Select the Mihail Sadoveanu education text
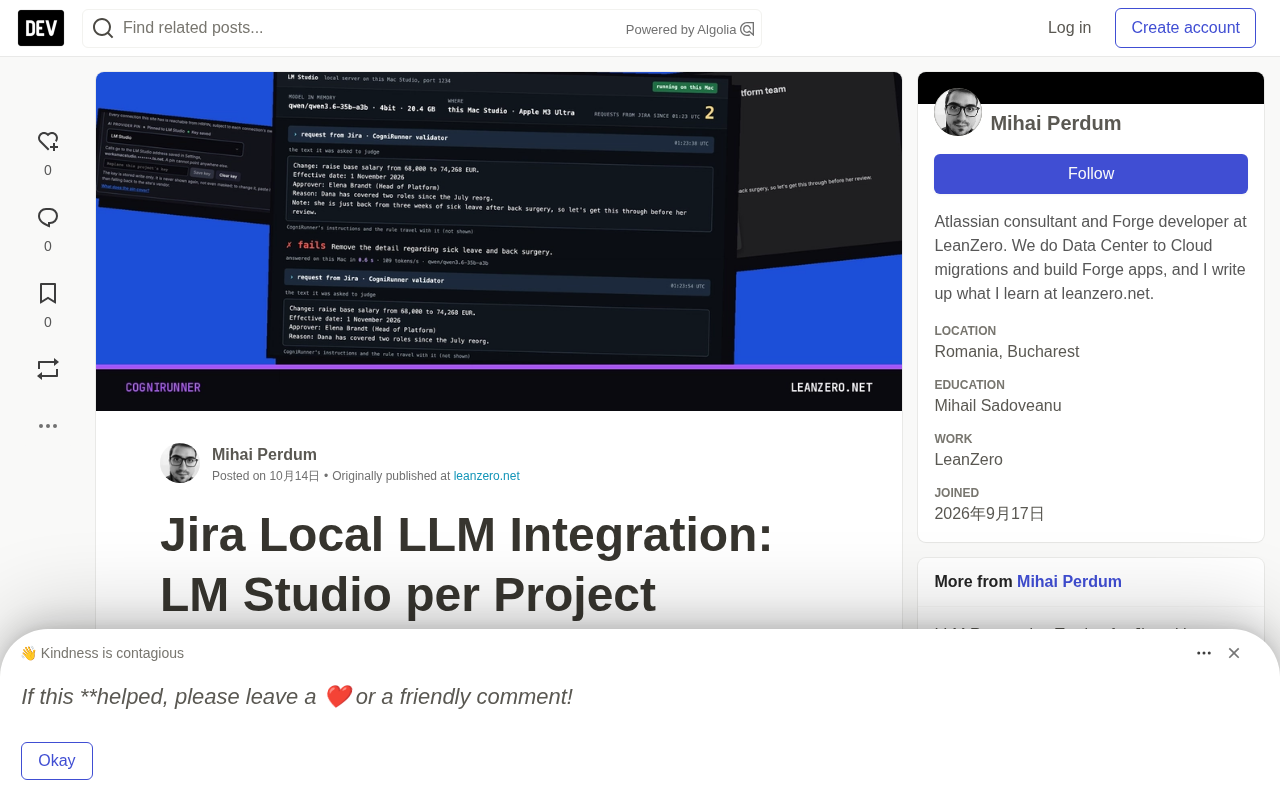 pyautogui.click(x=998, y=406)
